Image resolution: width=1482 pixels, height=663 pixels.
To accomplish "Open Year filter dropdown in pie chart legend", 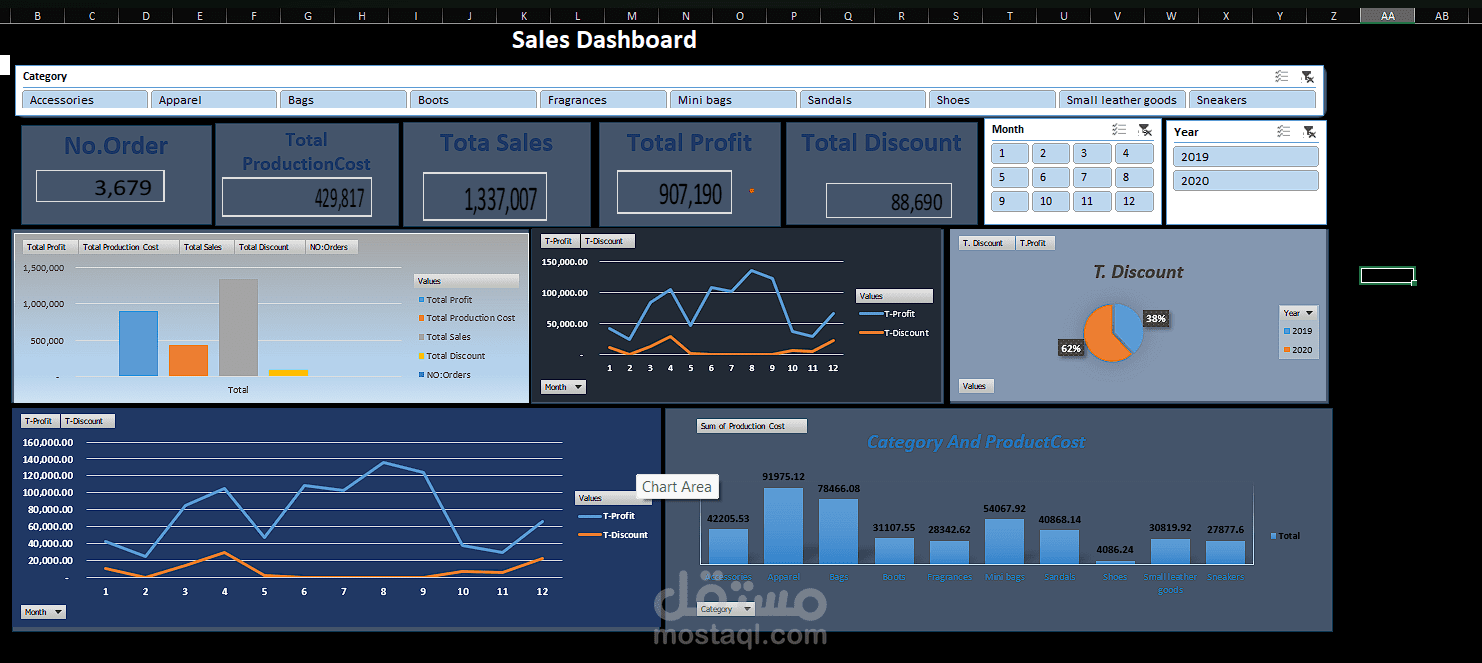I will coord(1299,313).
